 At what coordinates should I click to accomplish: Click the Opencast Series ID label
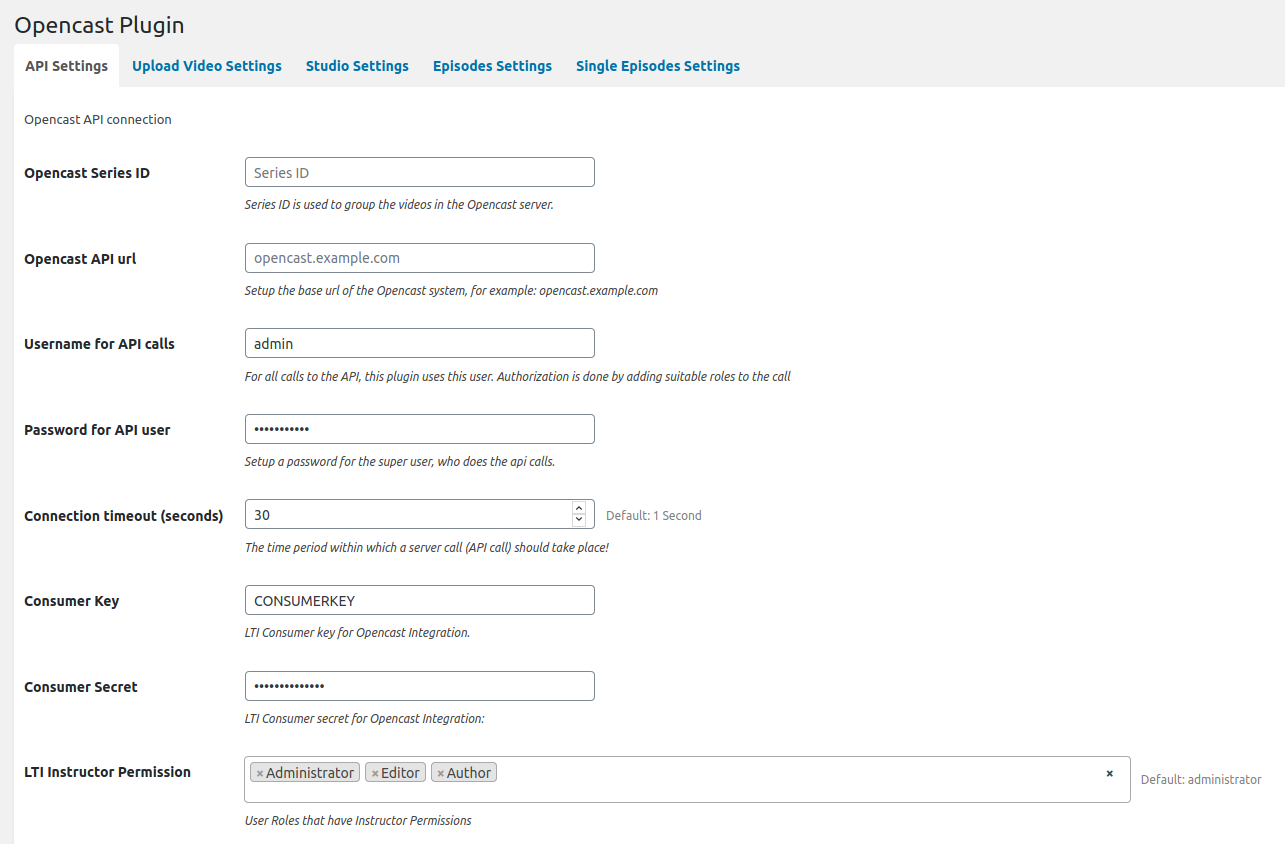coord(87,173)
